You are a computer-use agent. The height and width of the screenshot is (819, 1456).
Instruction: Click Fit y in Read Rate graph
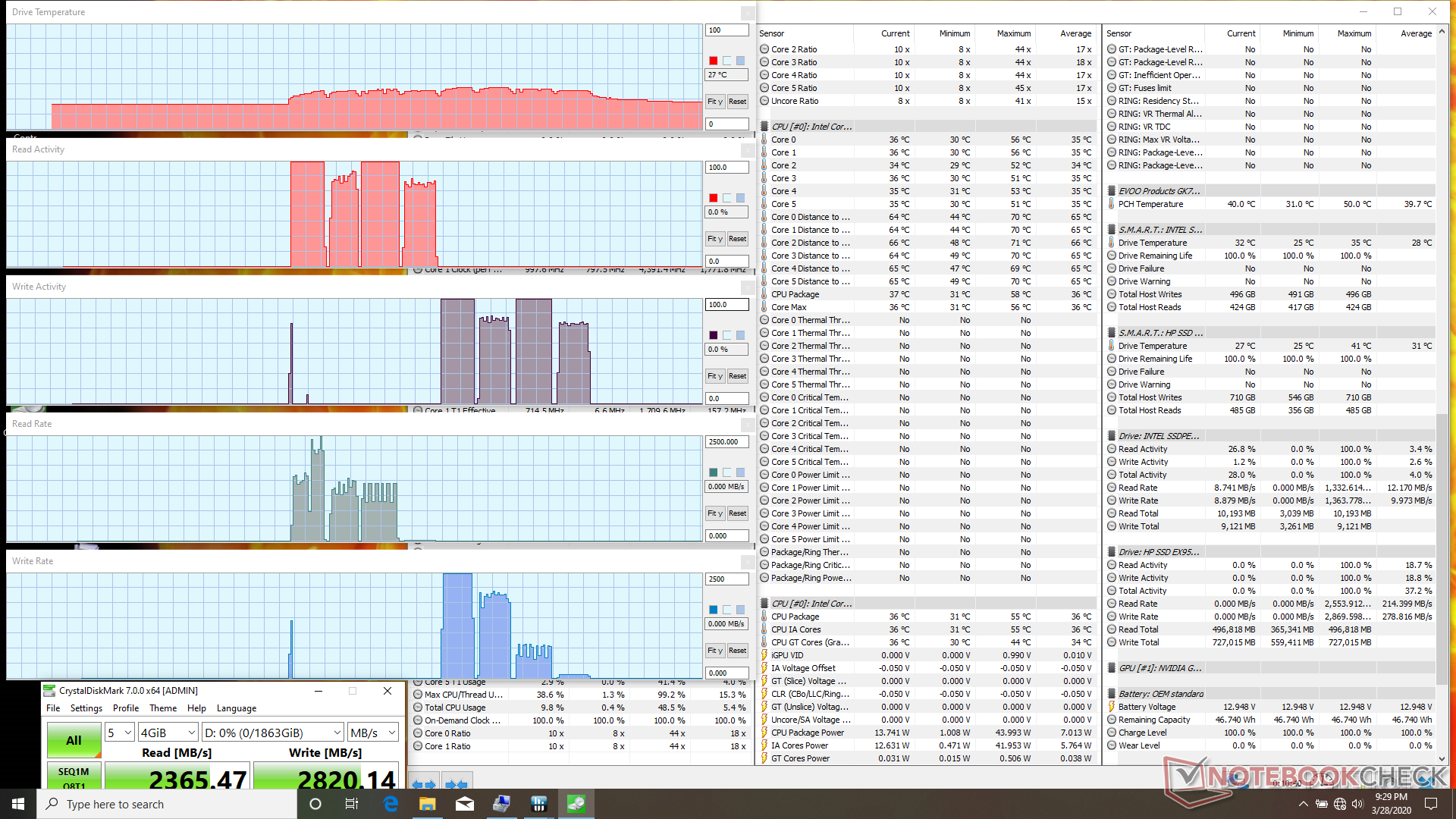pos(715,513)
